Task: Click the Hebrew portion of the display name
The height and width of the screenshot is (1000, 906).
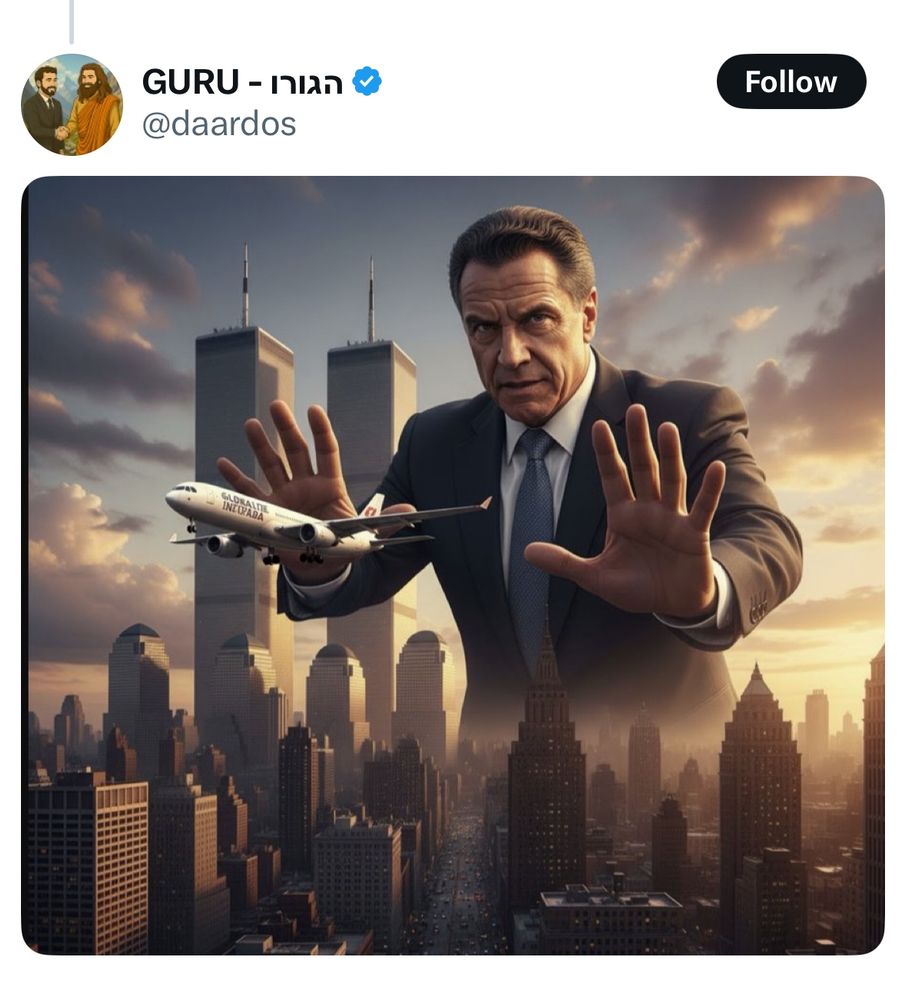Action: (x=307, y=83)
